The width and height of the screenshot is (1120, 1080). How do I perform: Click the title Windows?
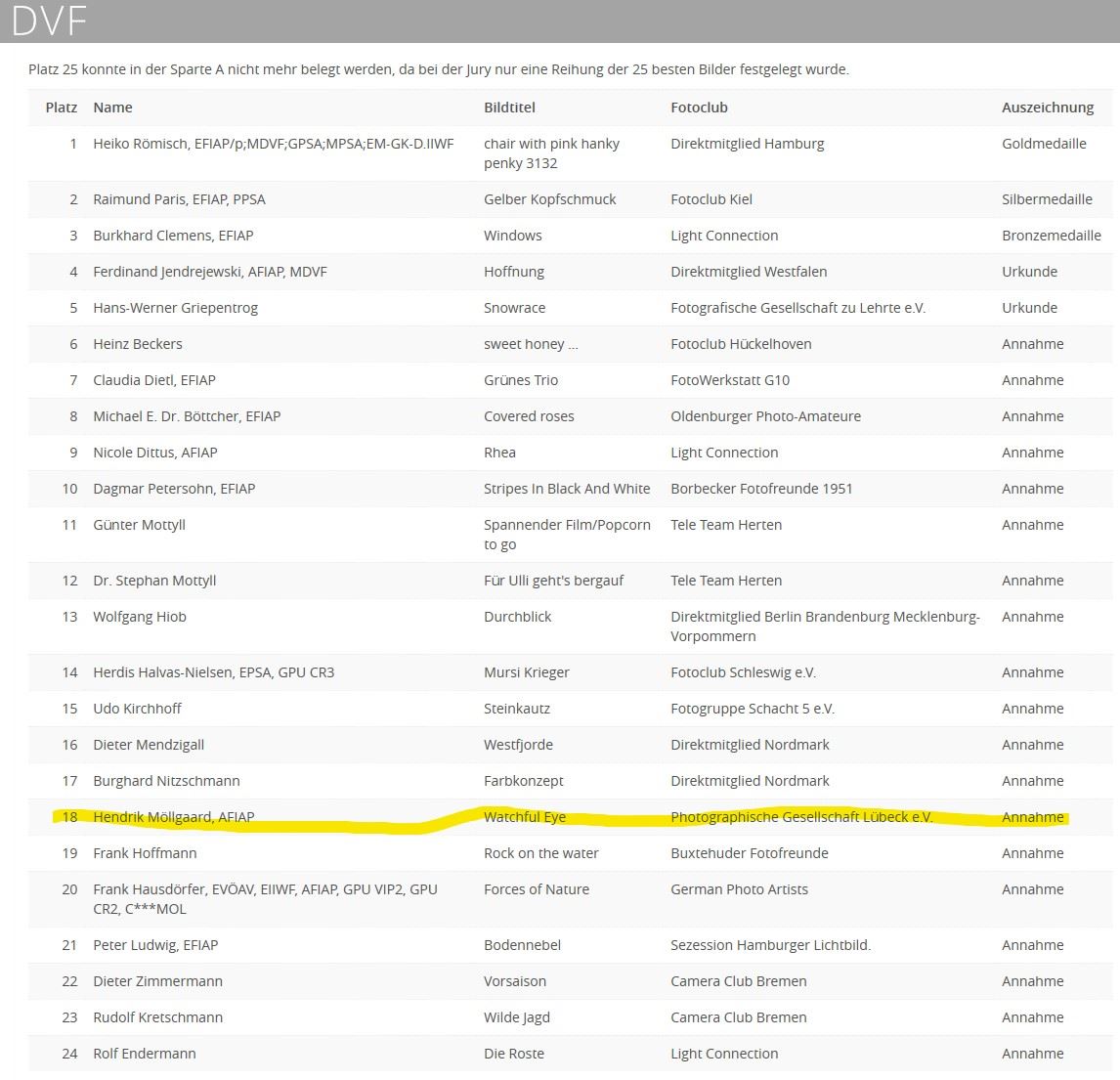point(513,236)
